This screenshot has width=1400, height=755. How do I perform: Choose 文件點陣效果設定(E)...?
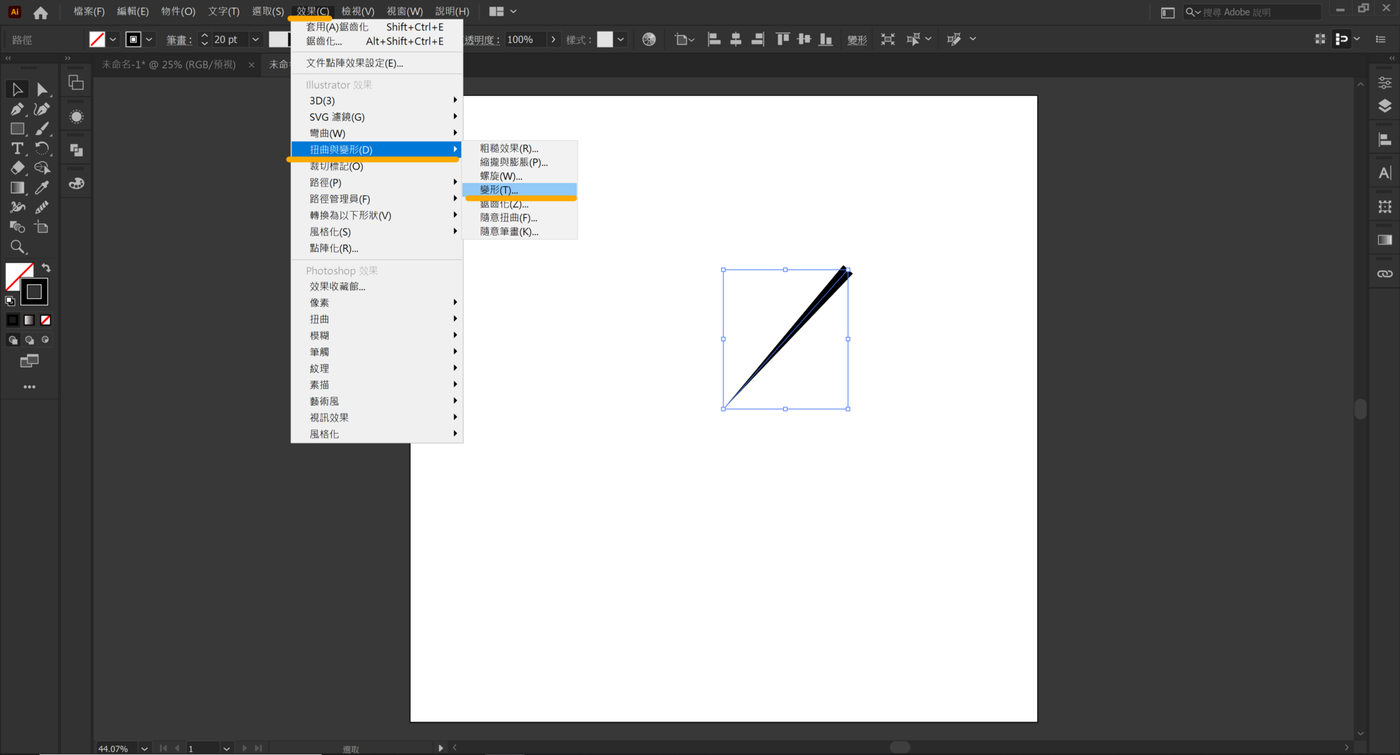pos(376,63)
